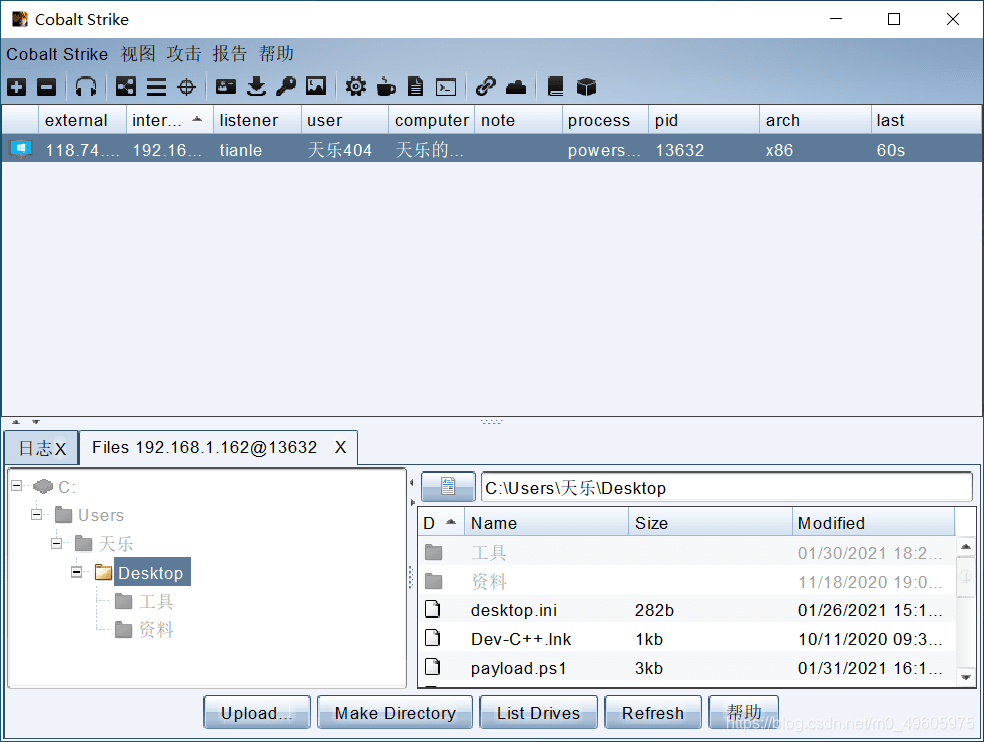Open the 攻击 menu
984x742 pixels.
pos(184,54)
